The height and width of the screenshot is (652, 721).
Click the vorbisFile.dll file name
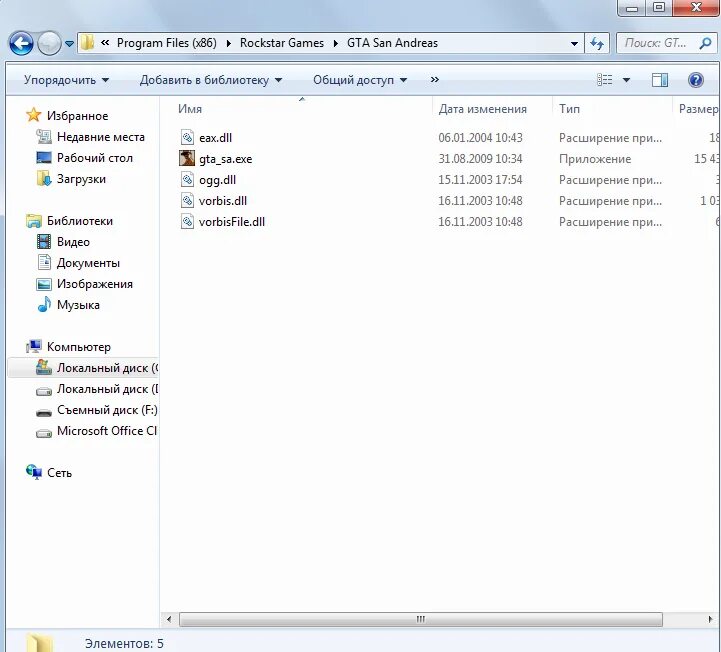[x=232, y=222]
